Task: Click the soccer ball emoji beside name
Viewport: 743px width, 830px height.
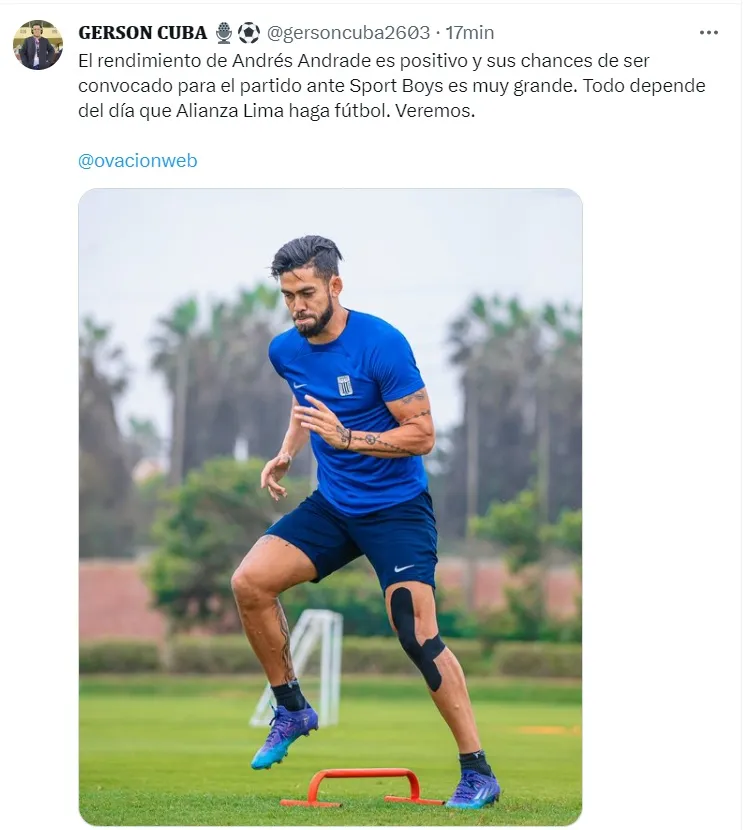Action: tap(249, 33)
